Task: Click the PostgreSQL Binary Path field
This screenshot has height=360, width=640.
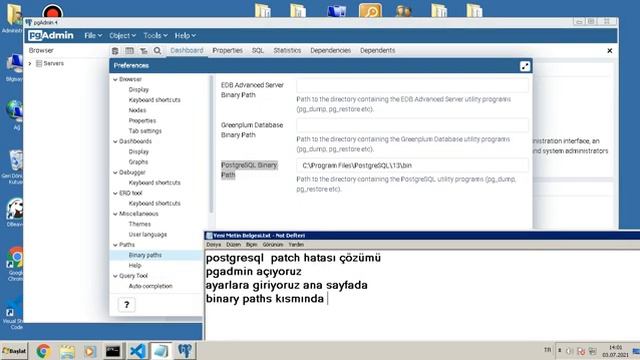Action: [412, 165]
